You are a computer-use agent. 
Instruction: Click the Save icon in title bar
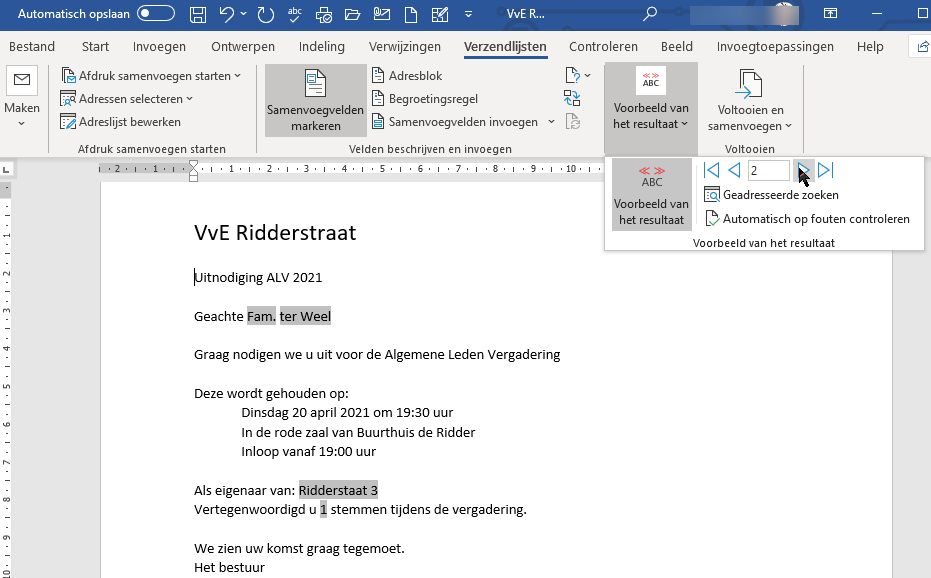coord(198,14)
